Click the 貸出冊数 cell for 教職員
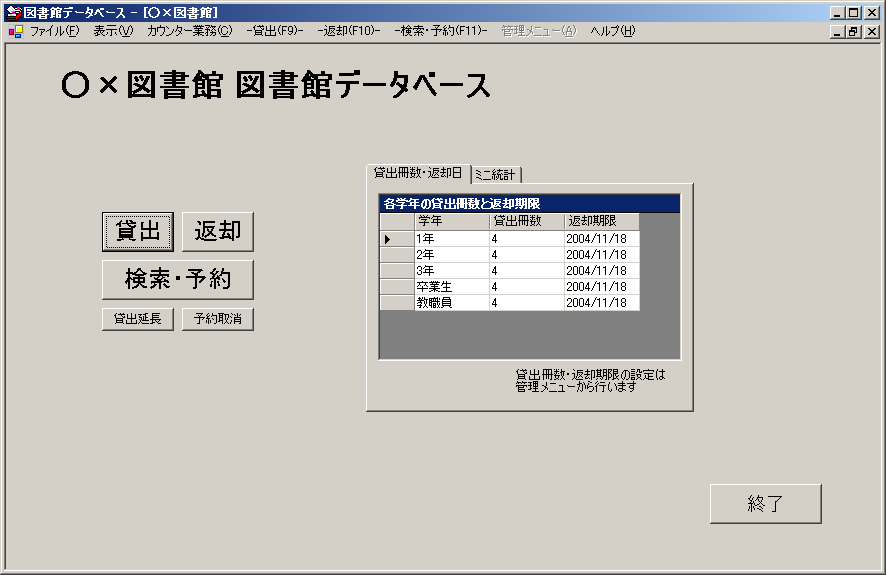The height and width of the screenshot is (575, 886). 526,302
